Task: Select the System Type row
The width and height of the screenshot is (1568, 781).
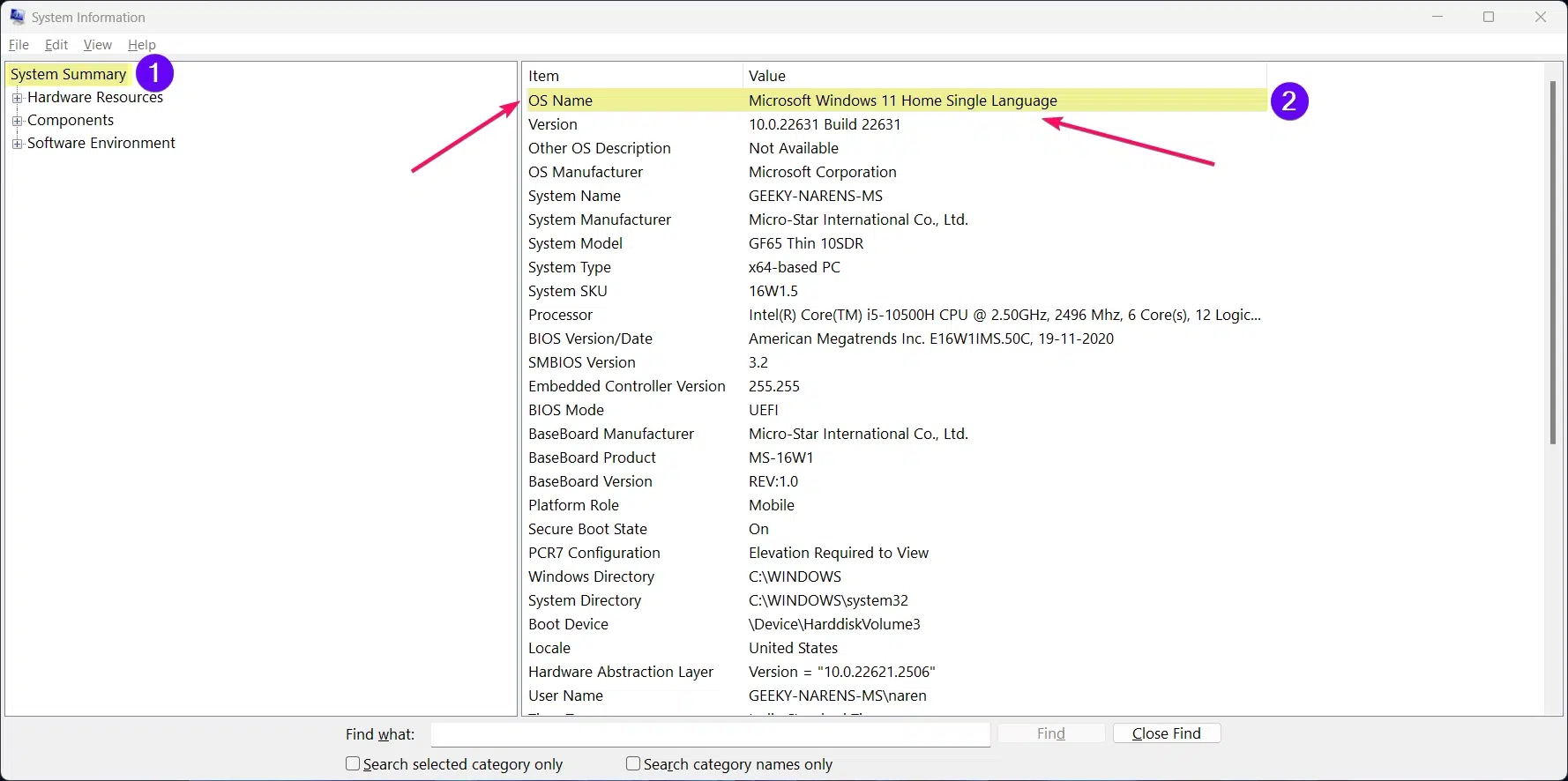Action: (896, 267)
